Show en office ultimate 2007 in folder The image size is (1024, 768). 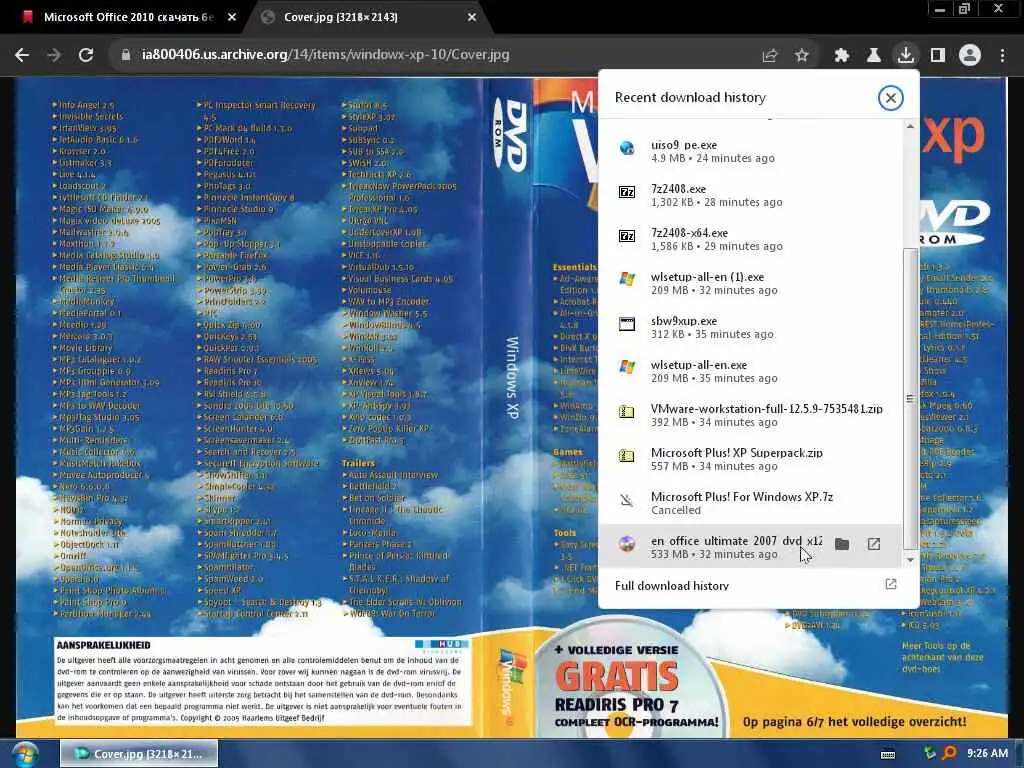[x=842, y=544]
